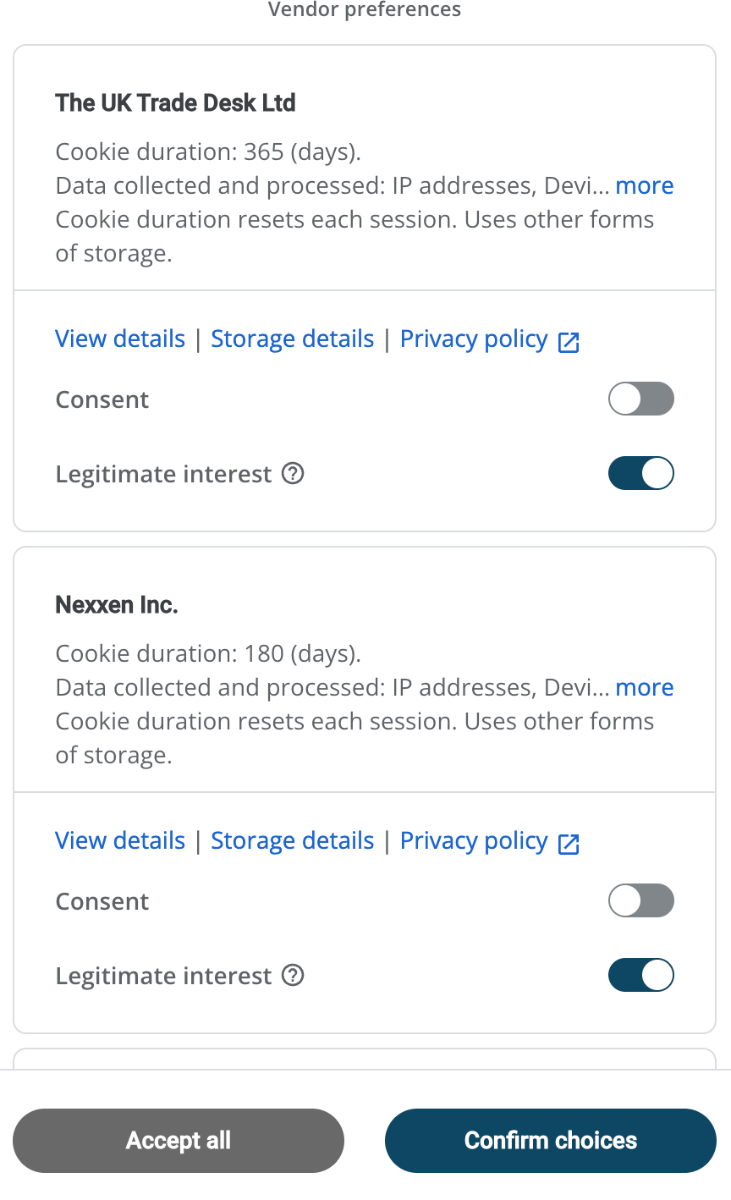This screenshot has height=1200, width=731.
Task: Enable Consent toggle for Nexxen Inc.
Action: (641, 902)
